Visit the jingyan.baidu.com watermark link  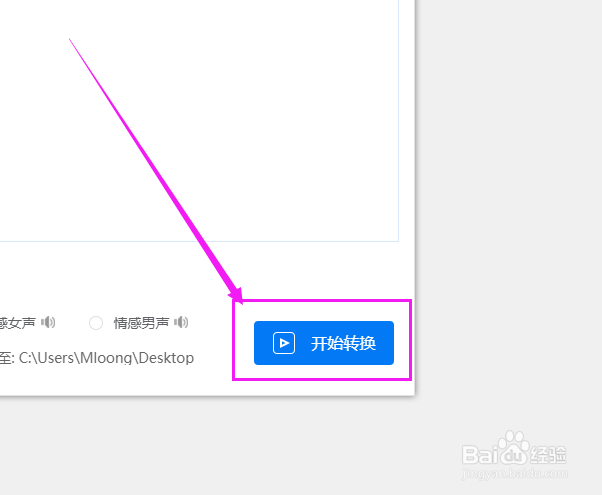pos(514,473)
